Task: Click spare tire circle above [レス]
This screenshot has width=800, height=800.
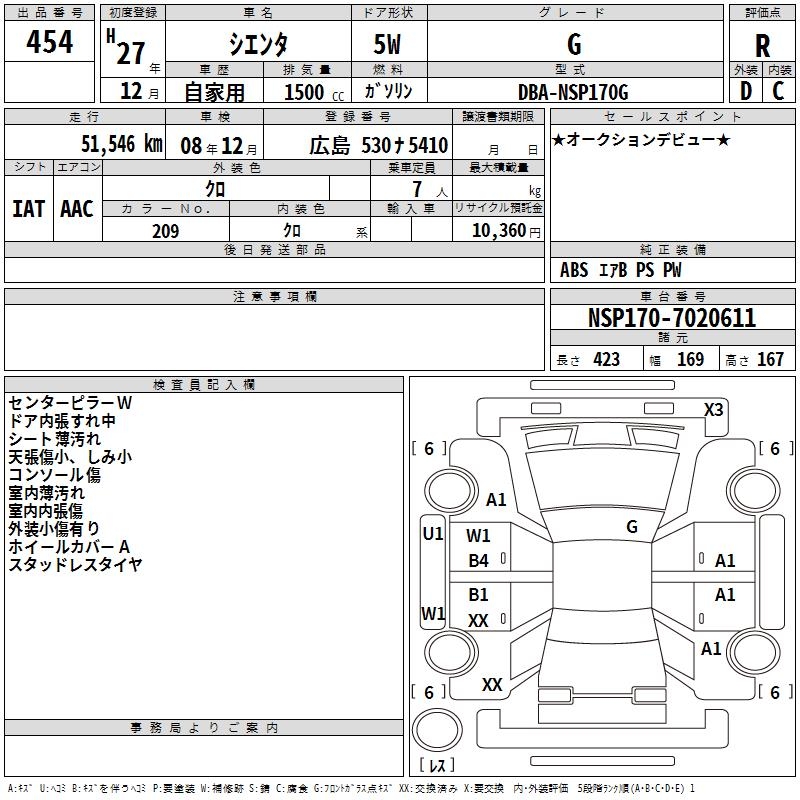Action: pyautogui.click(x=437, y=729)
